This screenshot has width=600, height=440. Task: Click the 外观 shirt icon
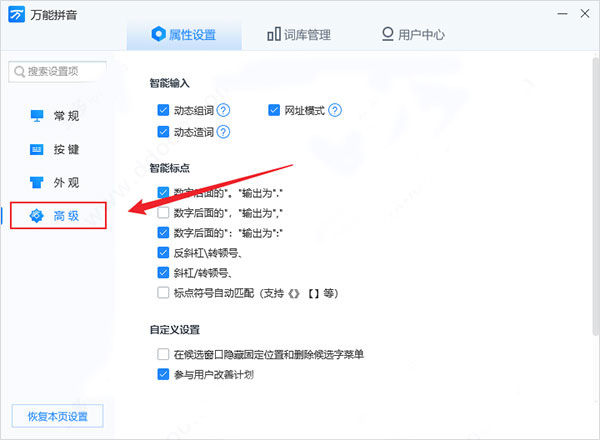click(37, 183)
